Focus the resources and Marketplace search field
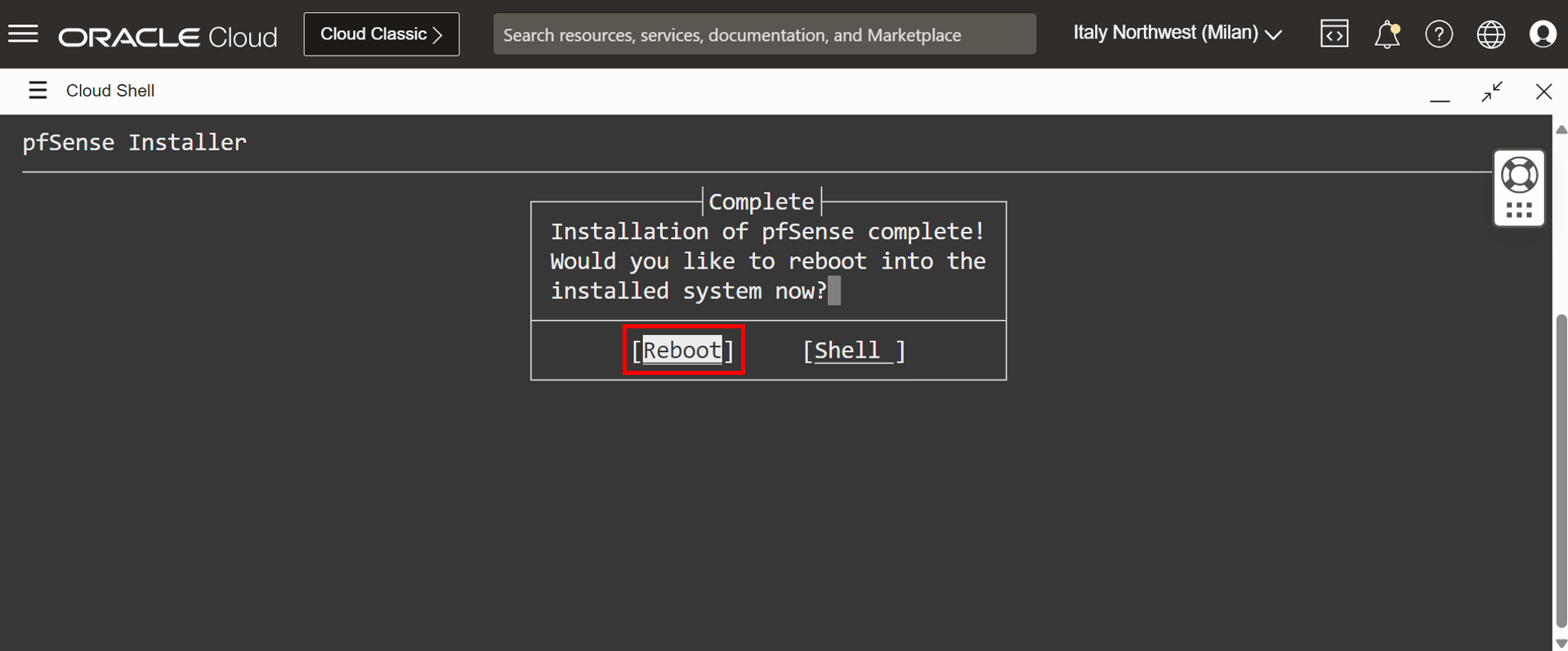Image resolution: width=1568 pixels, height=651 pixels. point(764,34)
